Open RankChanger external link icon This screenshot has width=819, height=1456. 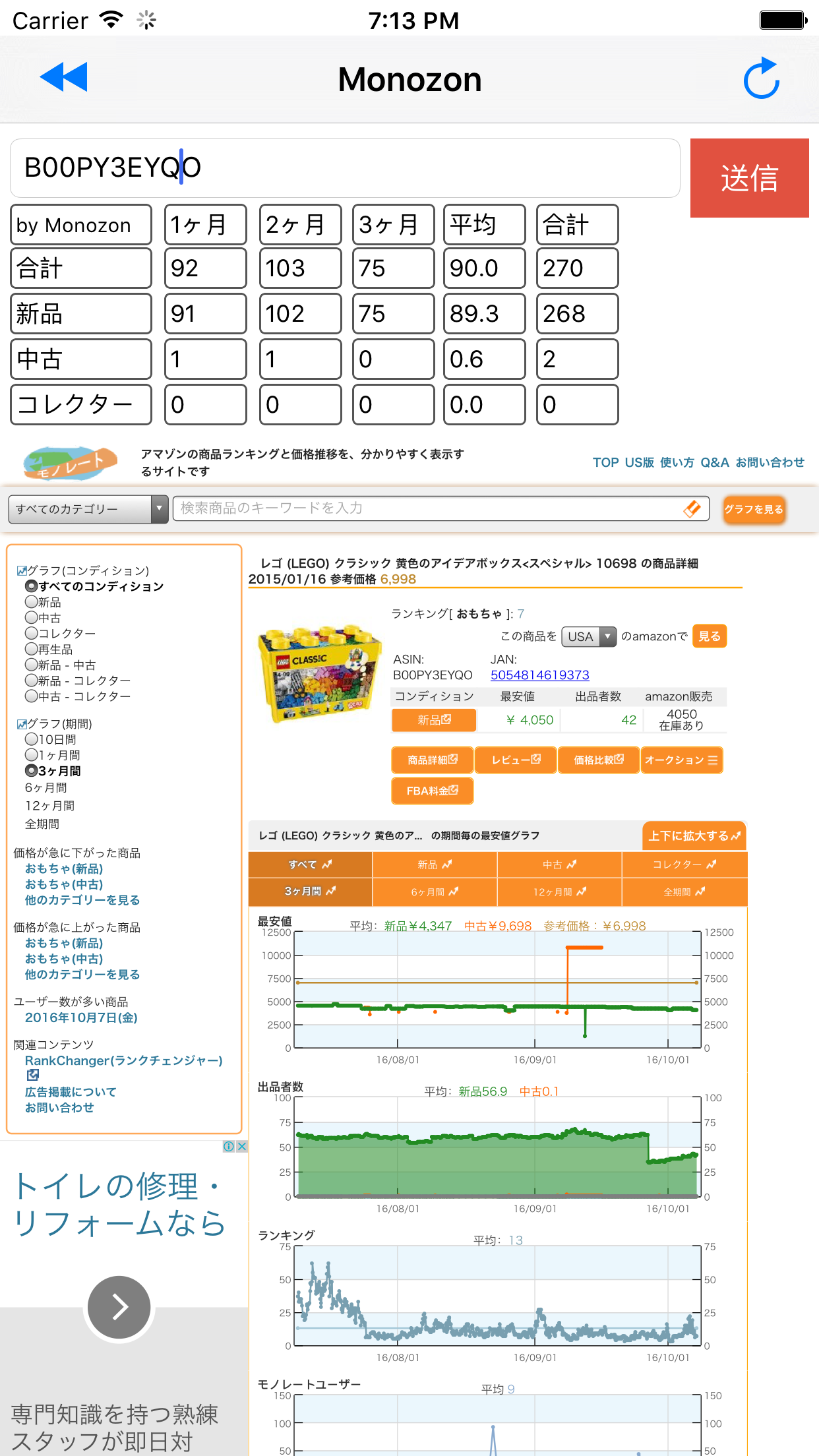click(32, 1075)
